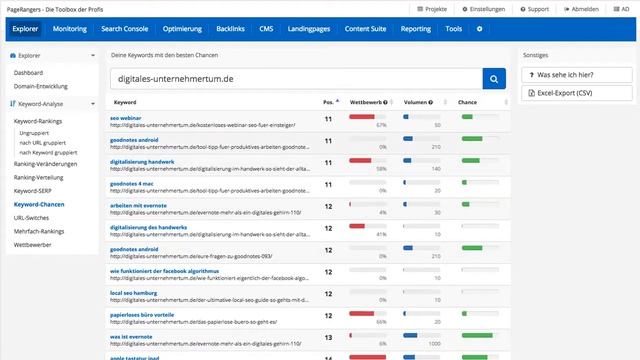Click the AD item in top bar

click(x=621, y=9)
